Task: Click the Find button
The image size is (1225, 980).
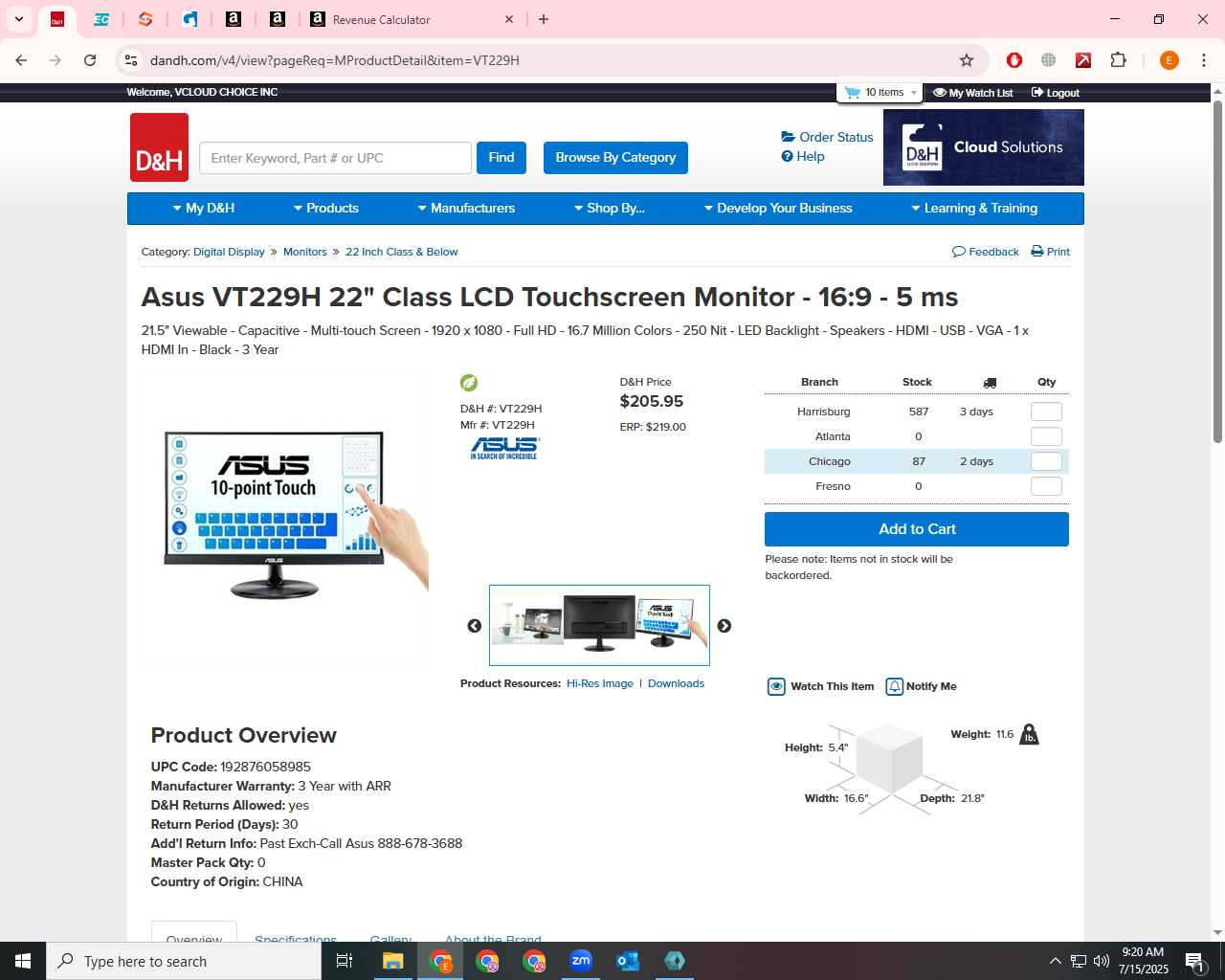Action: [501, 158]
